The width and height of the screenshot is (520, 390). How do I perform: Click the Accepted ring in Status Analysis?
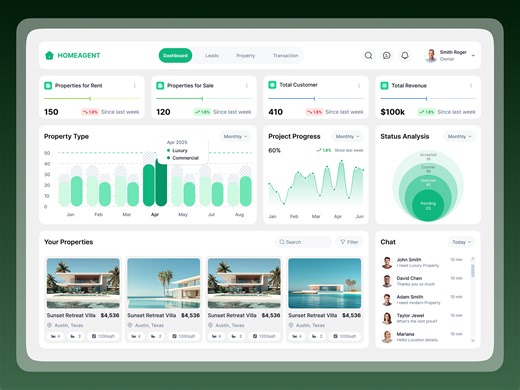pyautogui.click(x=428, y=157)
